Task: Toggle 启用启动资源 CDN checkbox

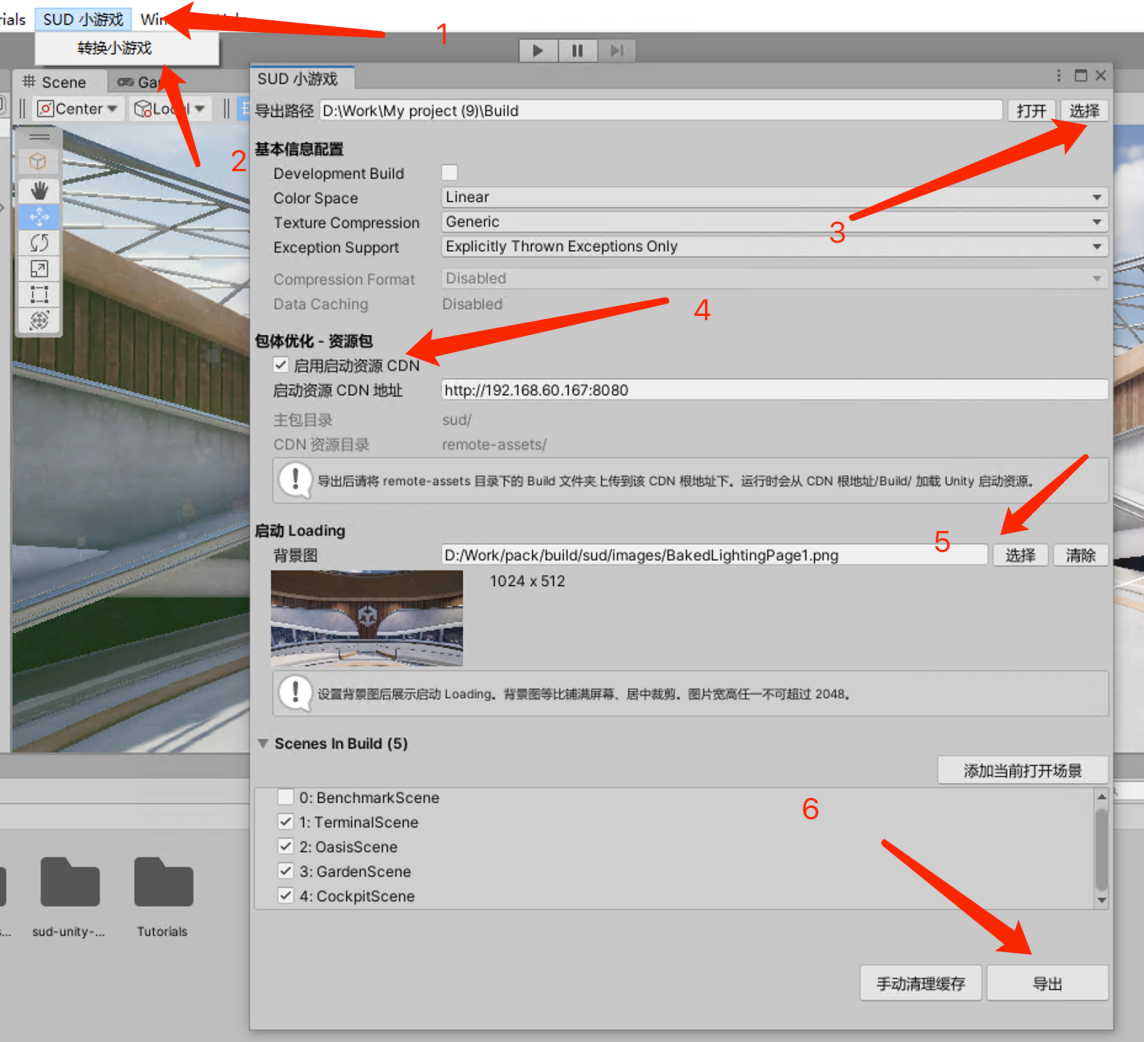Action: pos(281,365)
